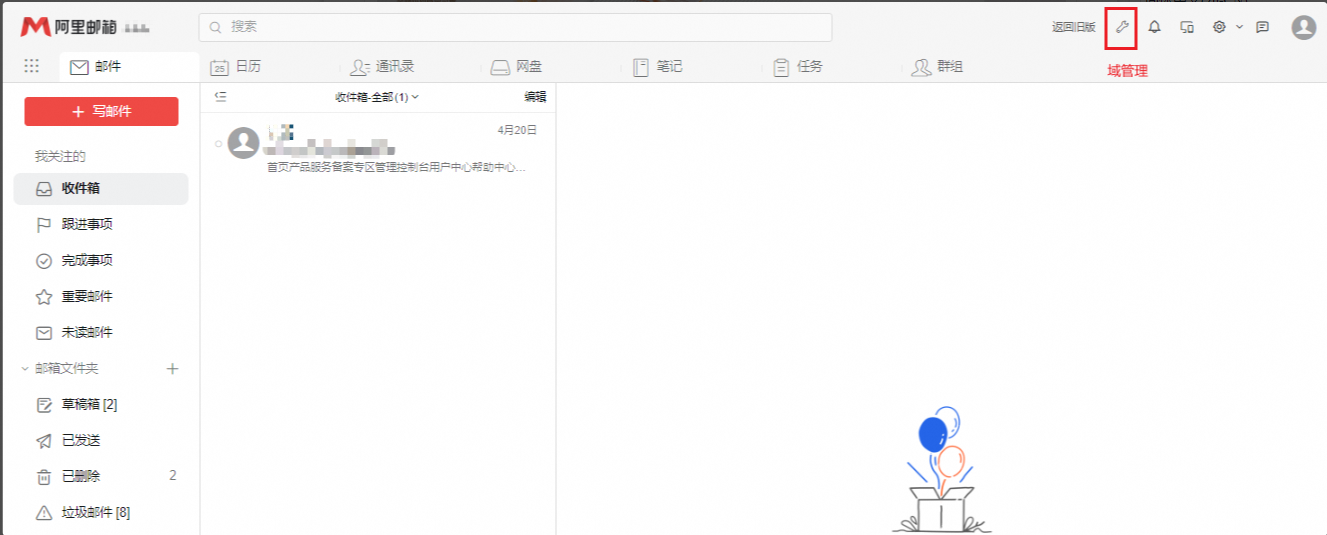Toggle the unread circle on the email

(x=218, y=144)
